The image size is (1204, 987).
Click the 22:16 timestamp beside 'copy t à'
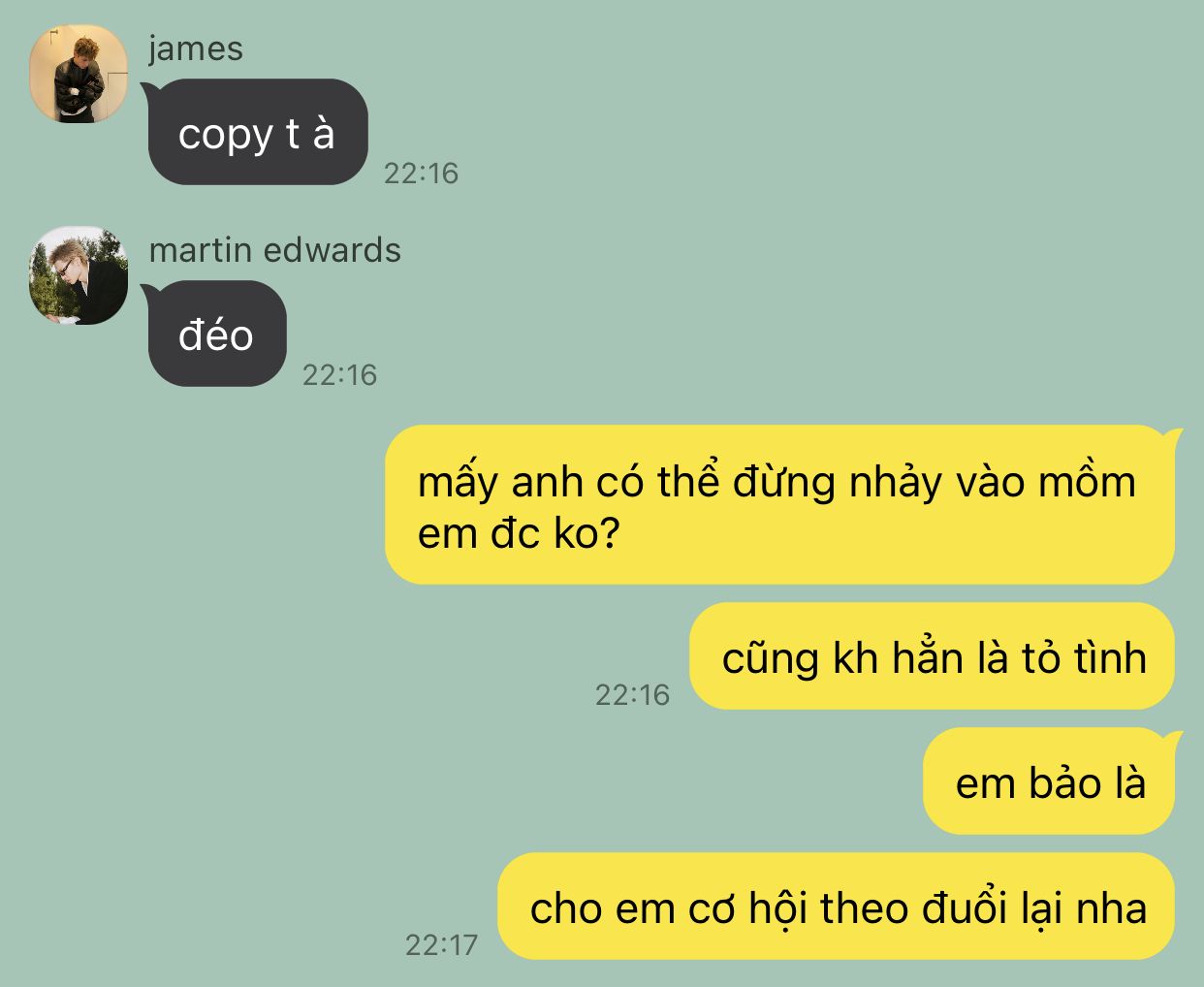(x=421, y=174)
